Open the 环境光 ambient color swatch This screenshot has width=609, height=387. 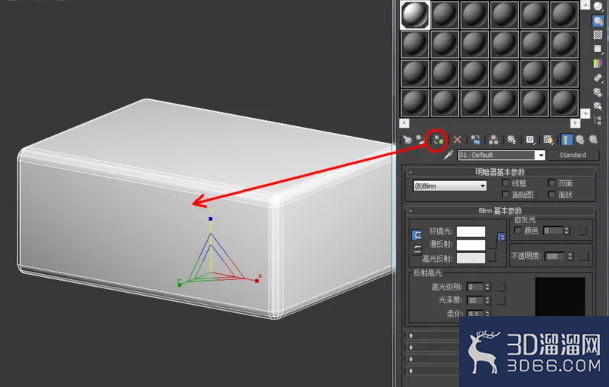click(471, 232)
